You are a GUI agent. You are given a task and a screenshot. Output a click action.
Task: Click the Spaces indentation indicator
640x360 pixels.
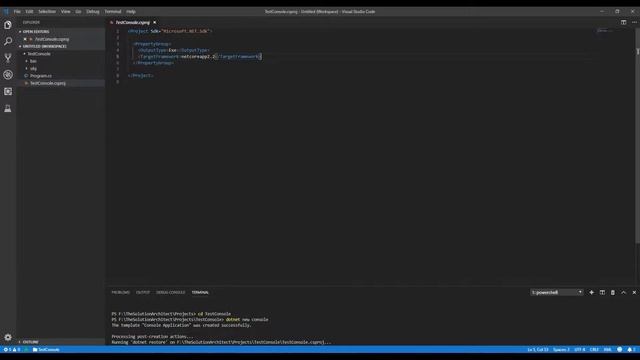click(561, 350)
